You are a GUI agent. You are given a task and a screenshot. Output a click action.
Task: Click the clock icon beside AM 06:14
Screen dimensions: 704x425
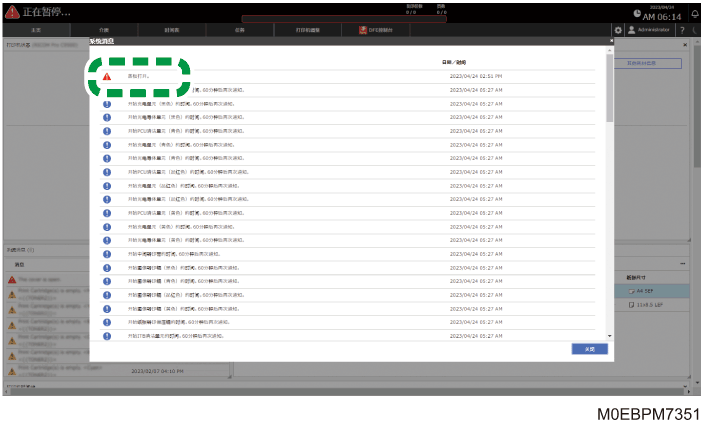coord(637,13)
